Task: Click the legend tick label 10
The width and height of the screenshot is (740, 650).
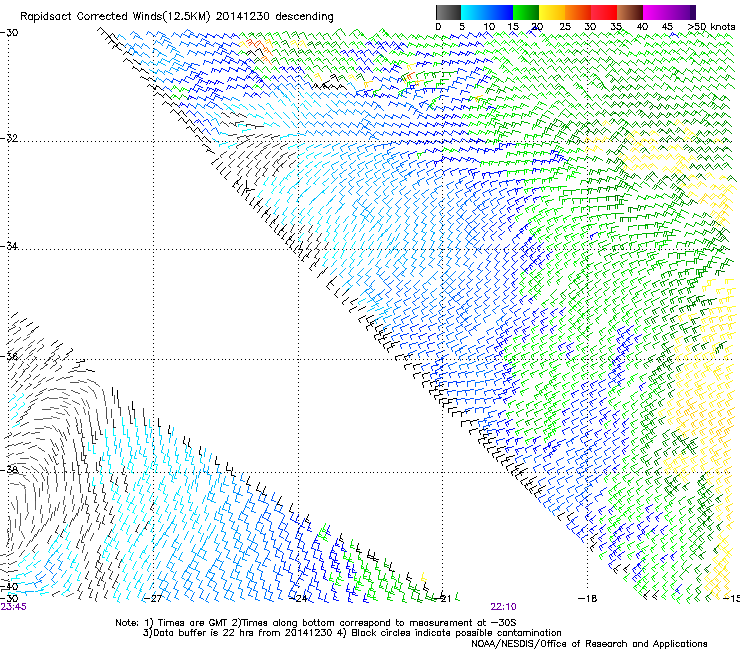Action: click(489, 27)
